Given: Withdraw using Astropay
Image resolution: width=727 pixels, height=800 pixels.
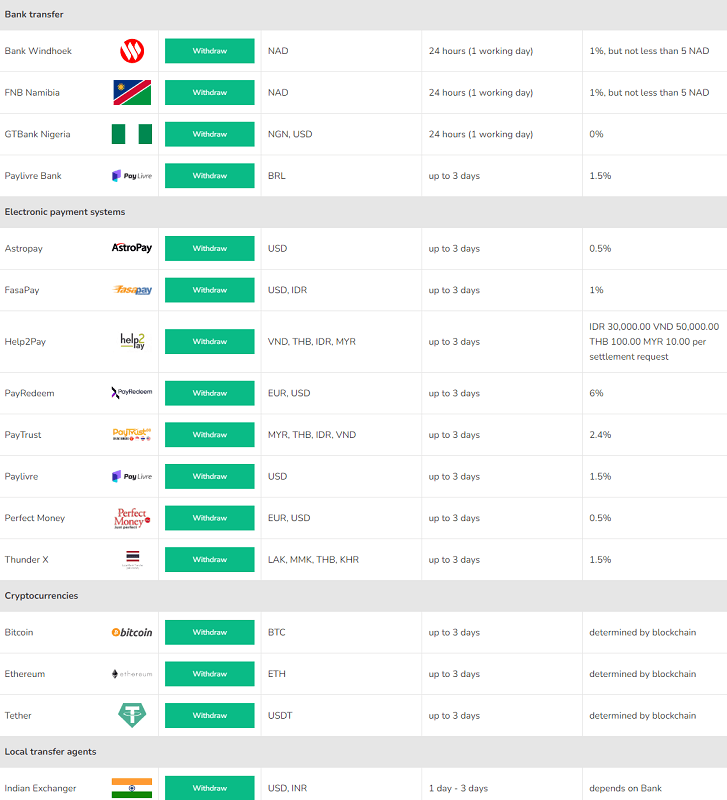Looking at the screenshot, I should (210, 248).
